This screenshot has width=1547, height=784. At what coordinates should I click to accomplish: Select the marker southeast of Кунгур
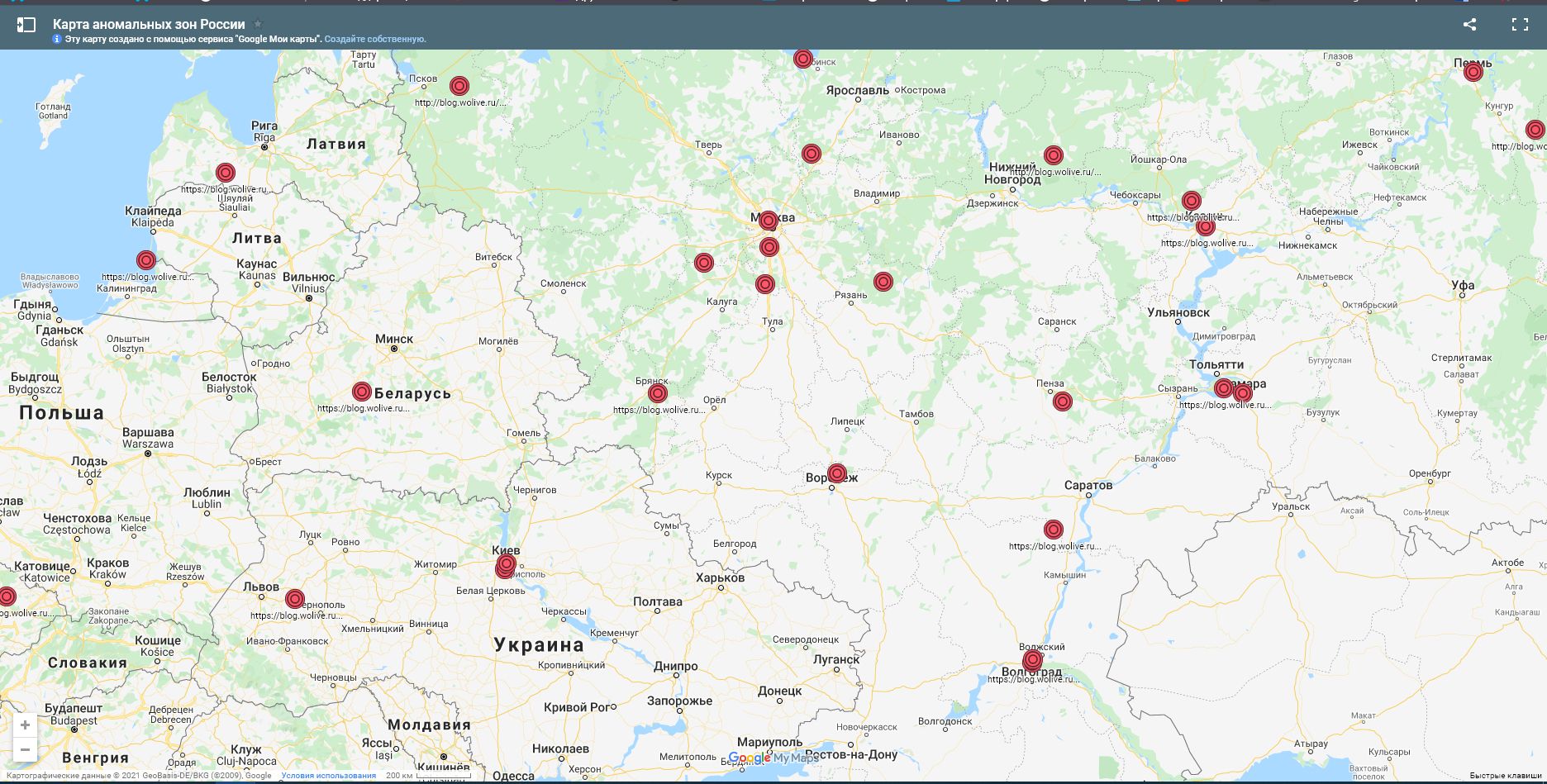click(1535, 130)
